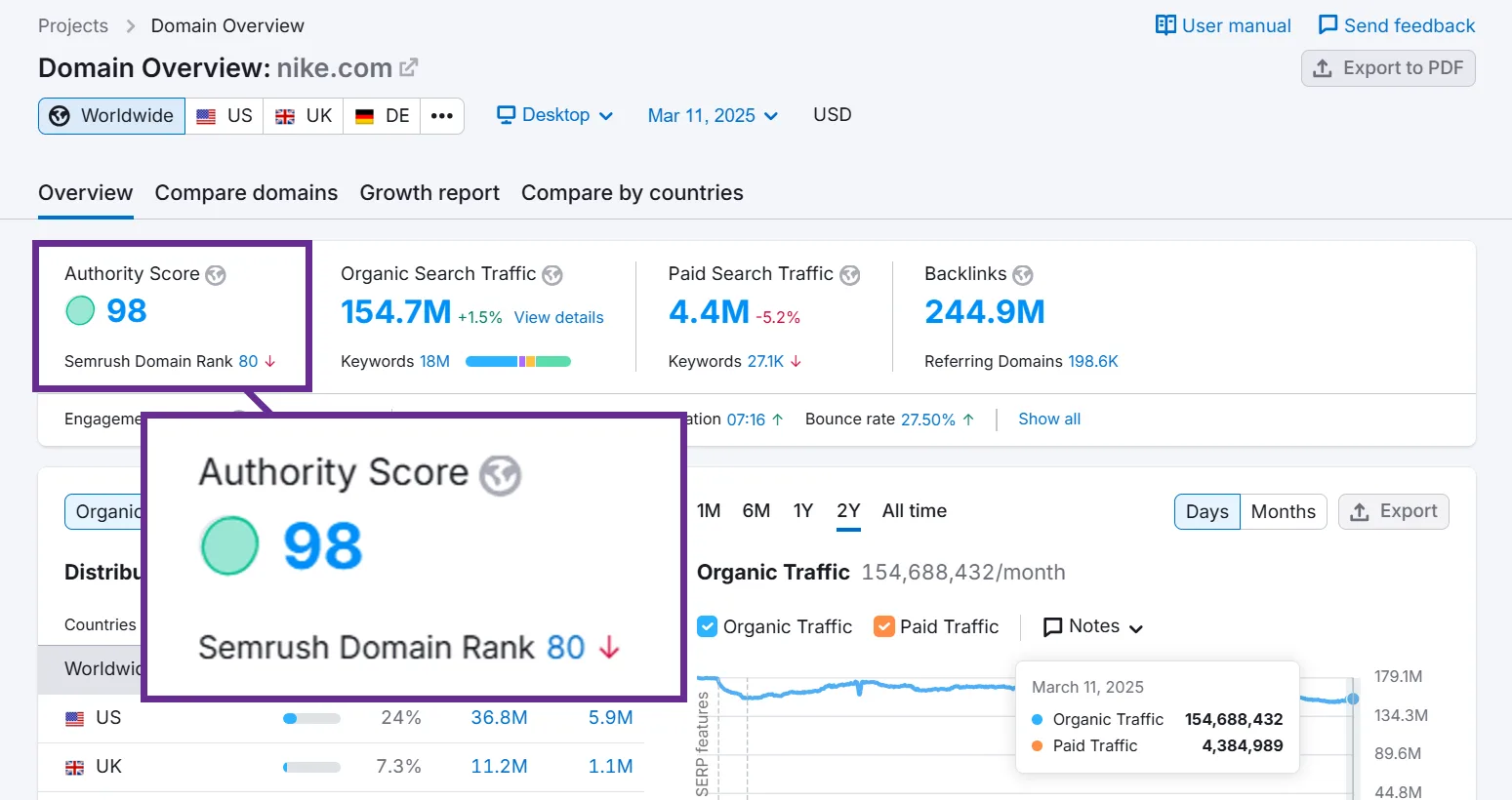Image resolution: width=1512 pixels, height=800 pixels.
Task: Select the 6M time range
Action: tap(756, 510)
